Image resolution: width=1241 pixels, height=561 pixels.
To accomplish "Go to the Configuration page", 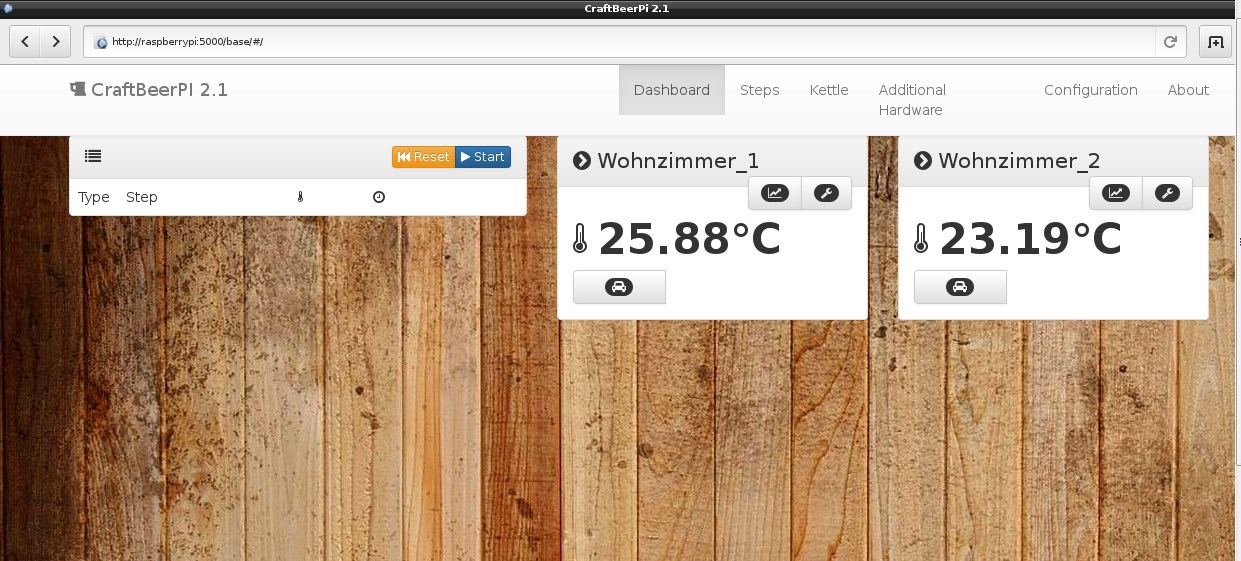I will click(x=1090, y=90).
